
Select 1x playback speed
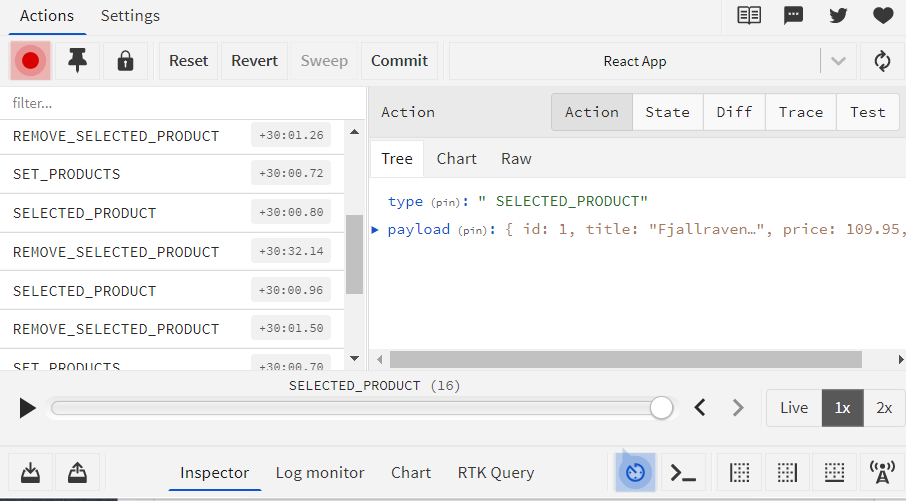(x=842, y=408)
